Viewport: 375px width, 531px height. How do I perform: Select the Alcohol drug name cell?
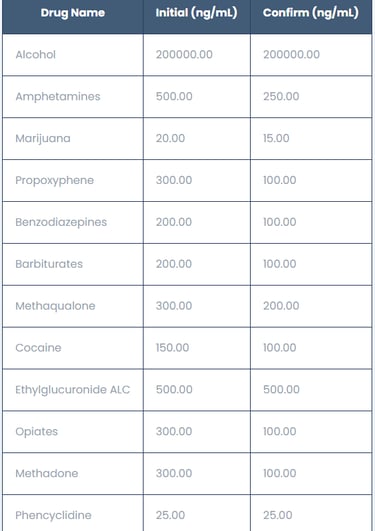coord(36,55)
